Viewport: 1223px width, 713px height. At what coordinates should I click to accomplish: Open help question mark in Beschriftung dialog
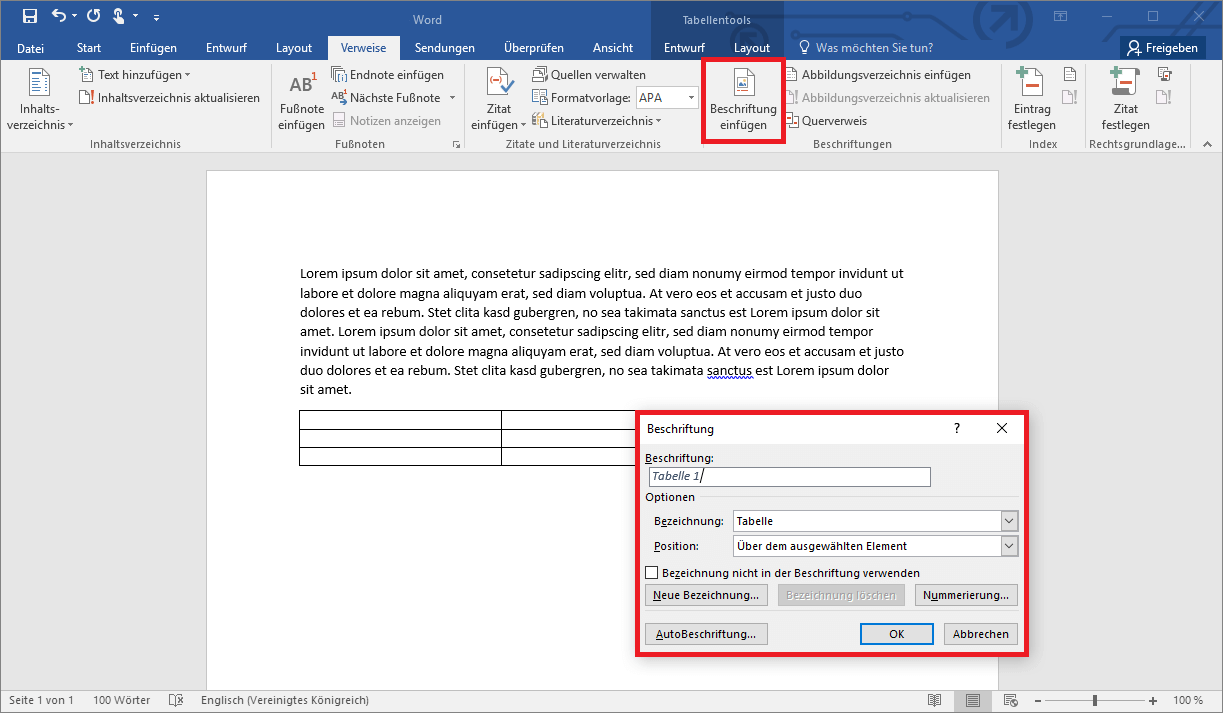point(956,429)
